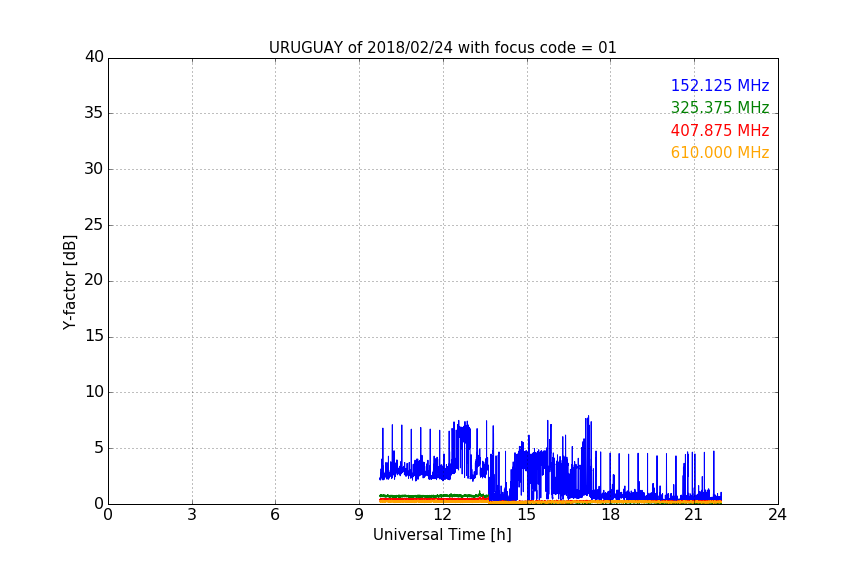Click the chart title 'URUGUAY of 2018/02/24 with focus code = 01'
This screenshot has height=576, width=864.
442,47
